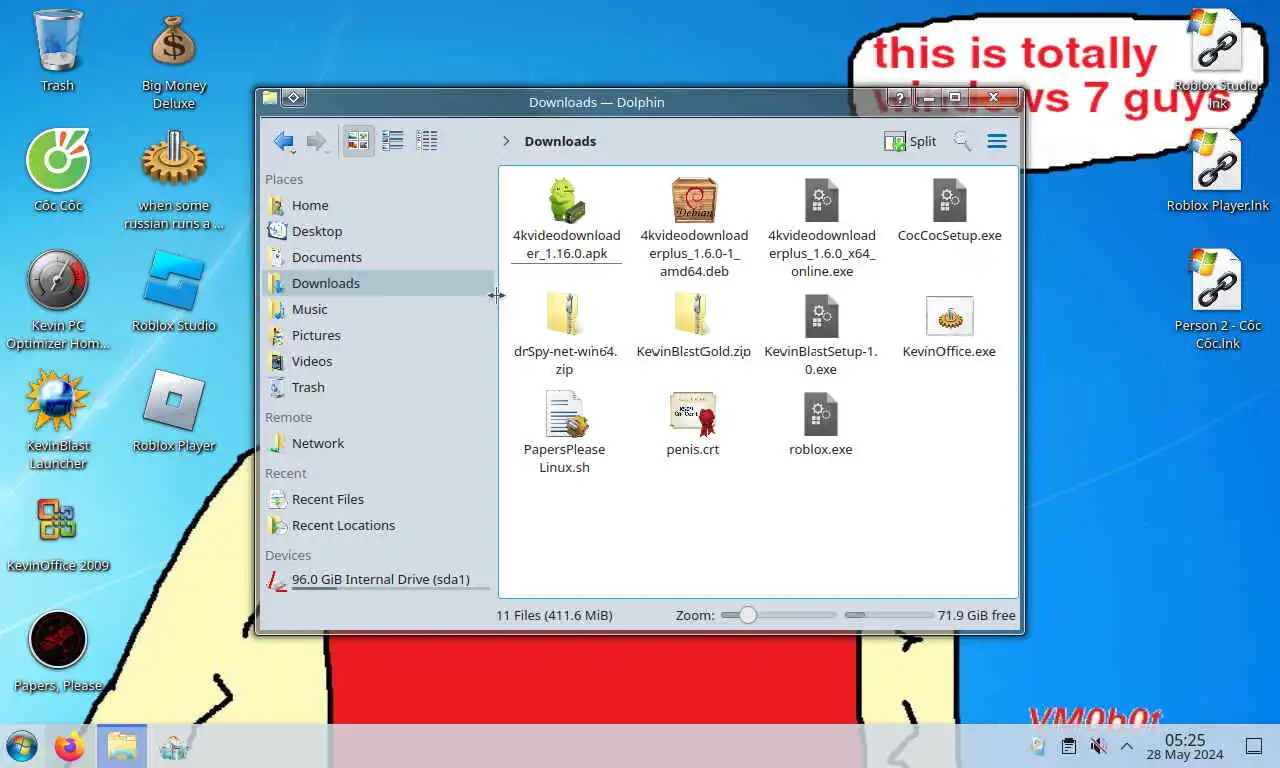Click the forward navigation arrow in Dolphin
This screenshot has width=1280, height=768.
tap(317, 141)
